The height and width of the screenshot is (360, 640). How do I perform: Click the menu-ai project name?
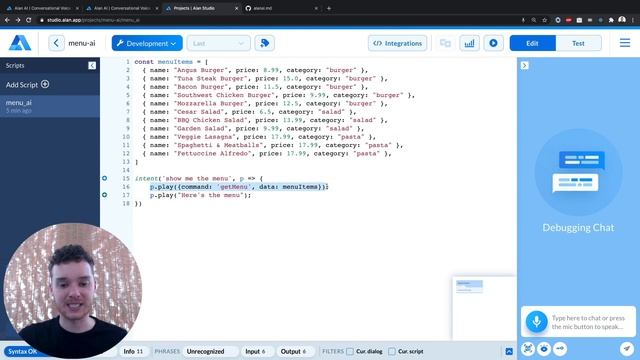tap(82, 43)
